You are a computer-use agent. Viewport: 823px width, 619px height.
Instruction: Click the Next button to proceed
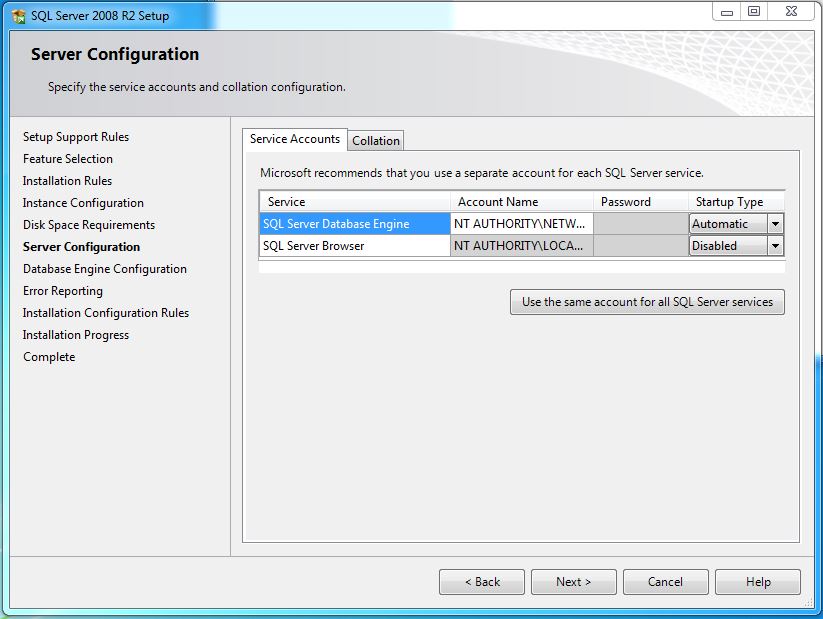click(x=573, y=581)
